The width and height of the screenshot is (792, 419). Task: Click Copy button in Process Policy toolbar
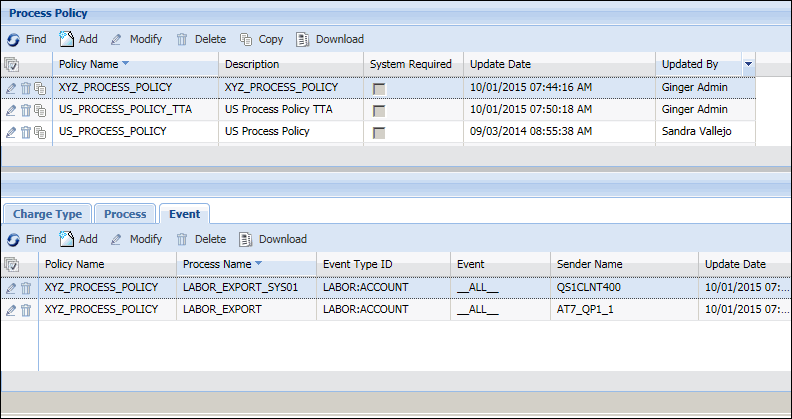click(x=261, y=40)
